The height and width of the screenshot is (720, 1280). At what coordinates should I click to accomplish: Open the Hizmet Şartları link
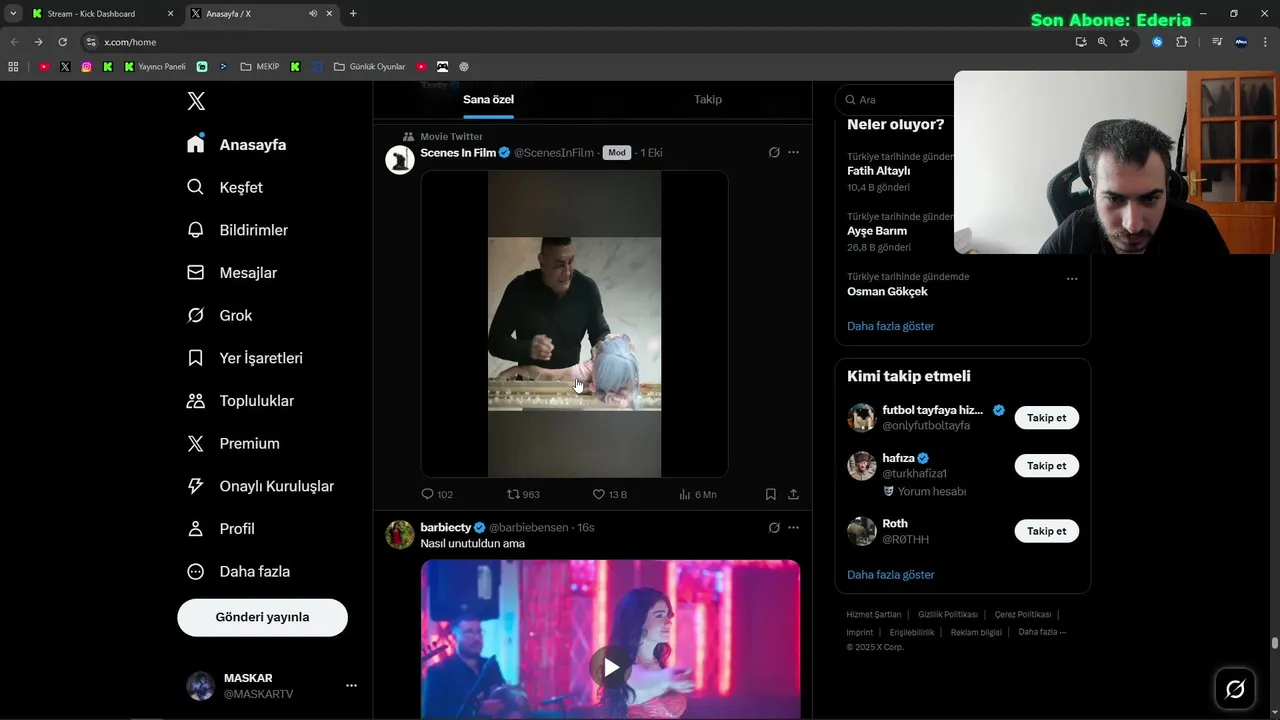873,614
